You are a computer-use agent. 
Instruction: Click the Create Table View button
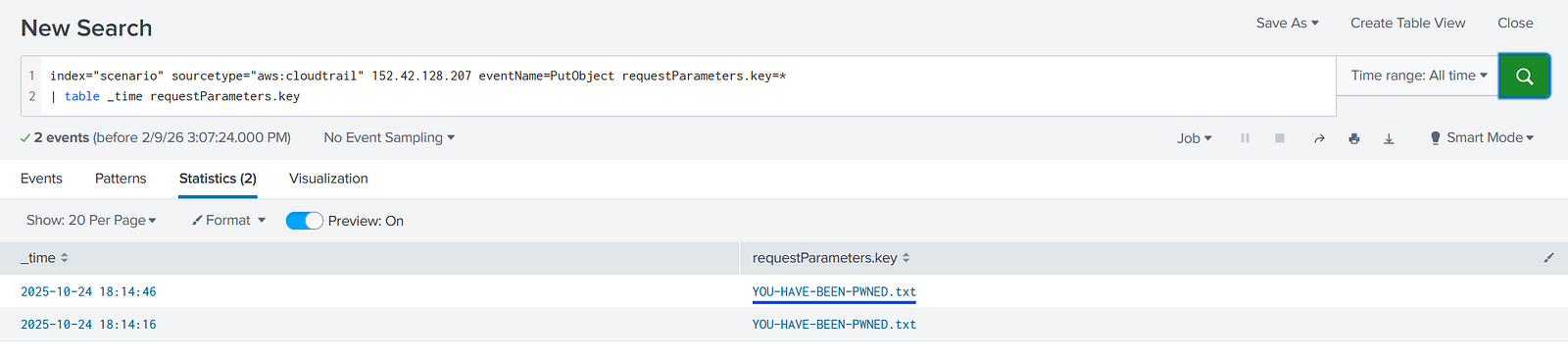[1407, 23]
